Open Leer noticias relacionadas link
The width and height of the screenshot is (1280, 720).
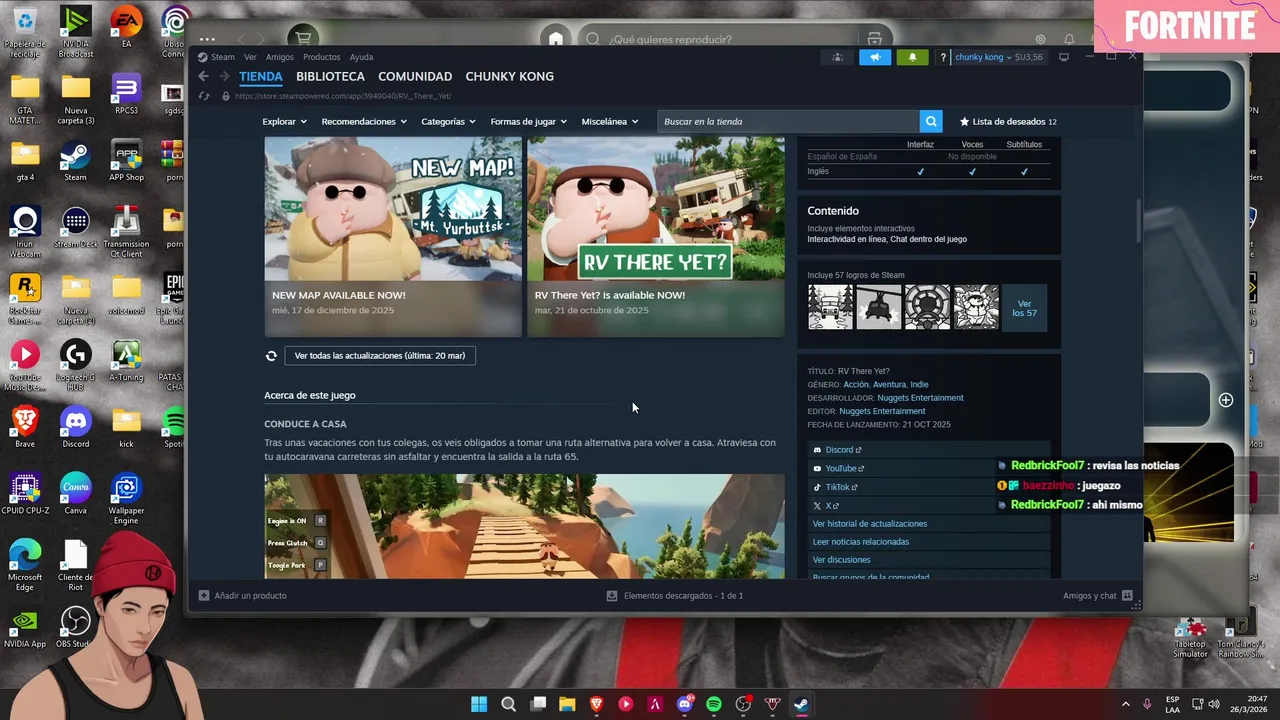click(861, 542)
